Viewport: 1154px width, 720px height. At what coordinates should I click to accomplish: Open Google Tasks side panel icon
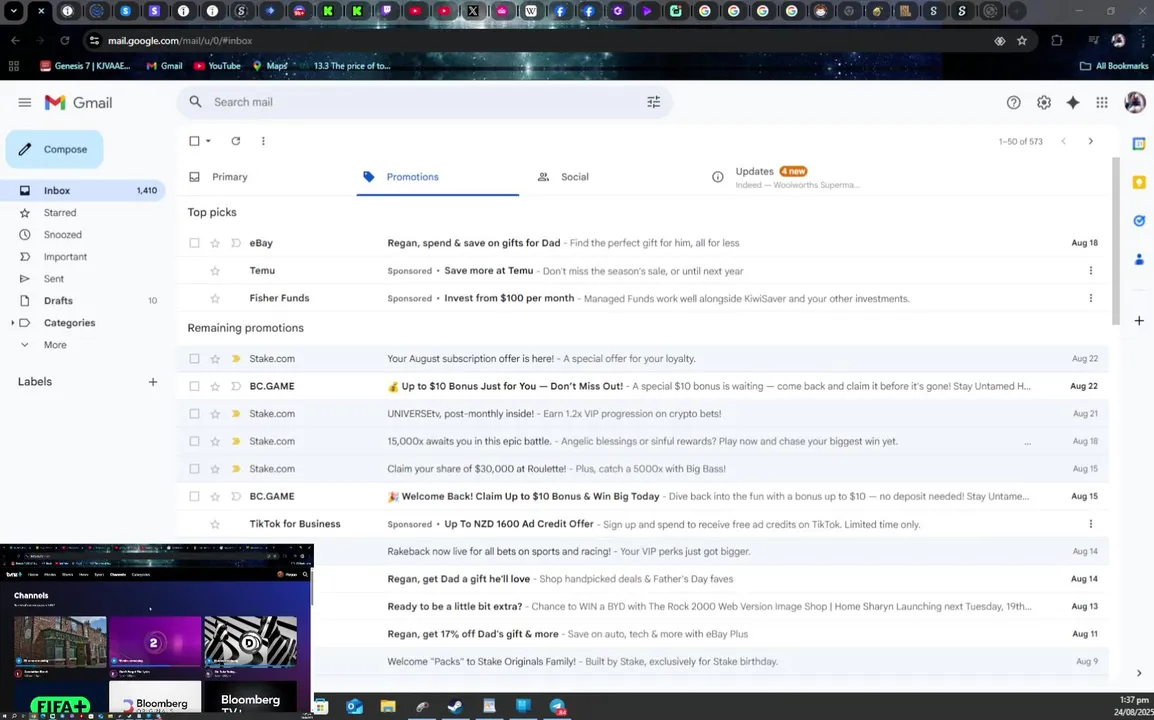(x=1139, y=220)
